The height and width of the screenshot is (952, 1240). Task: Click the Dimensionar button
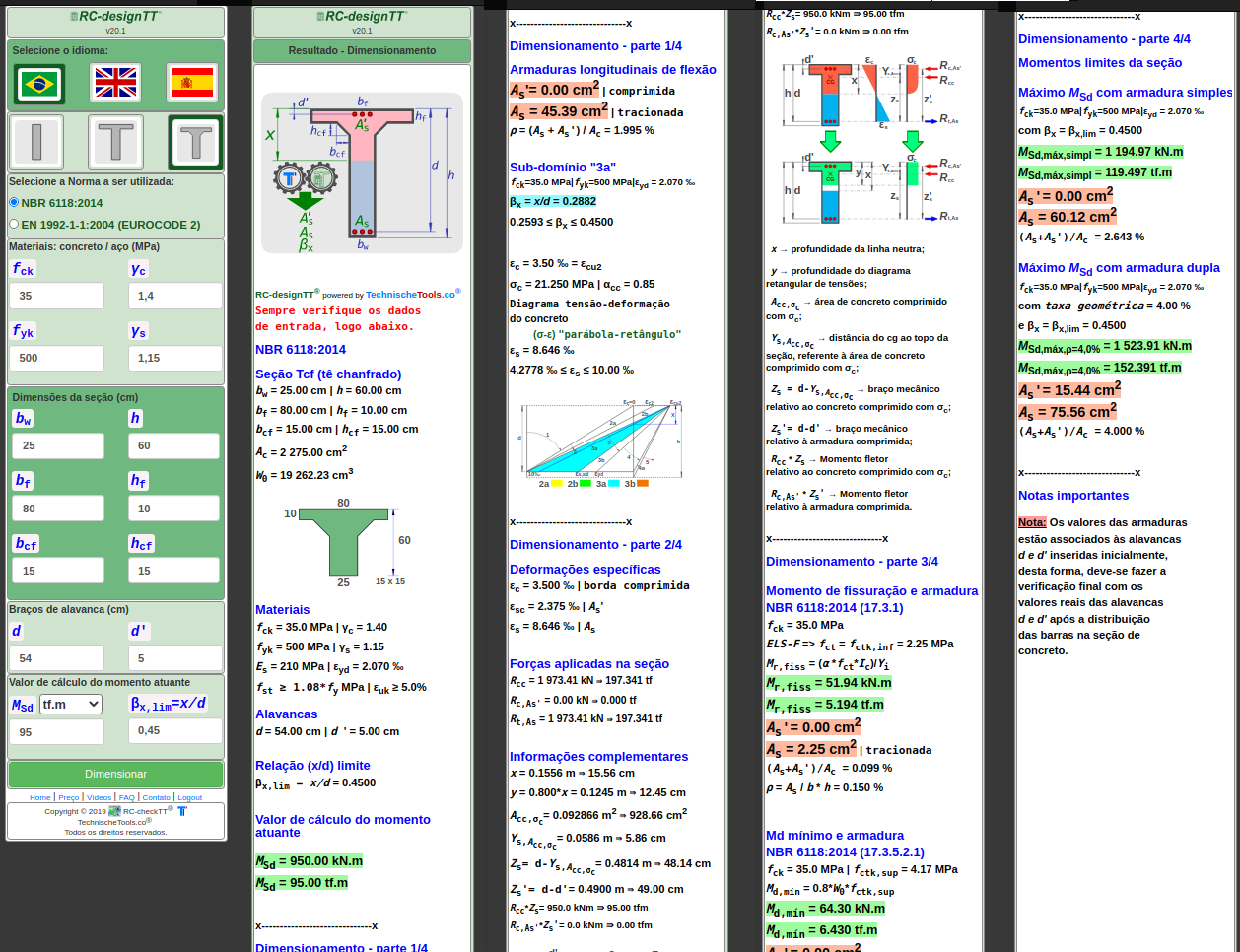(x=115, y=774)
